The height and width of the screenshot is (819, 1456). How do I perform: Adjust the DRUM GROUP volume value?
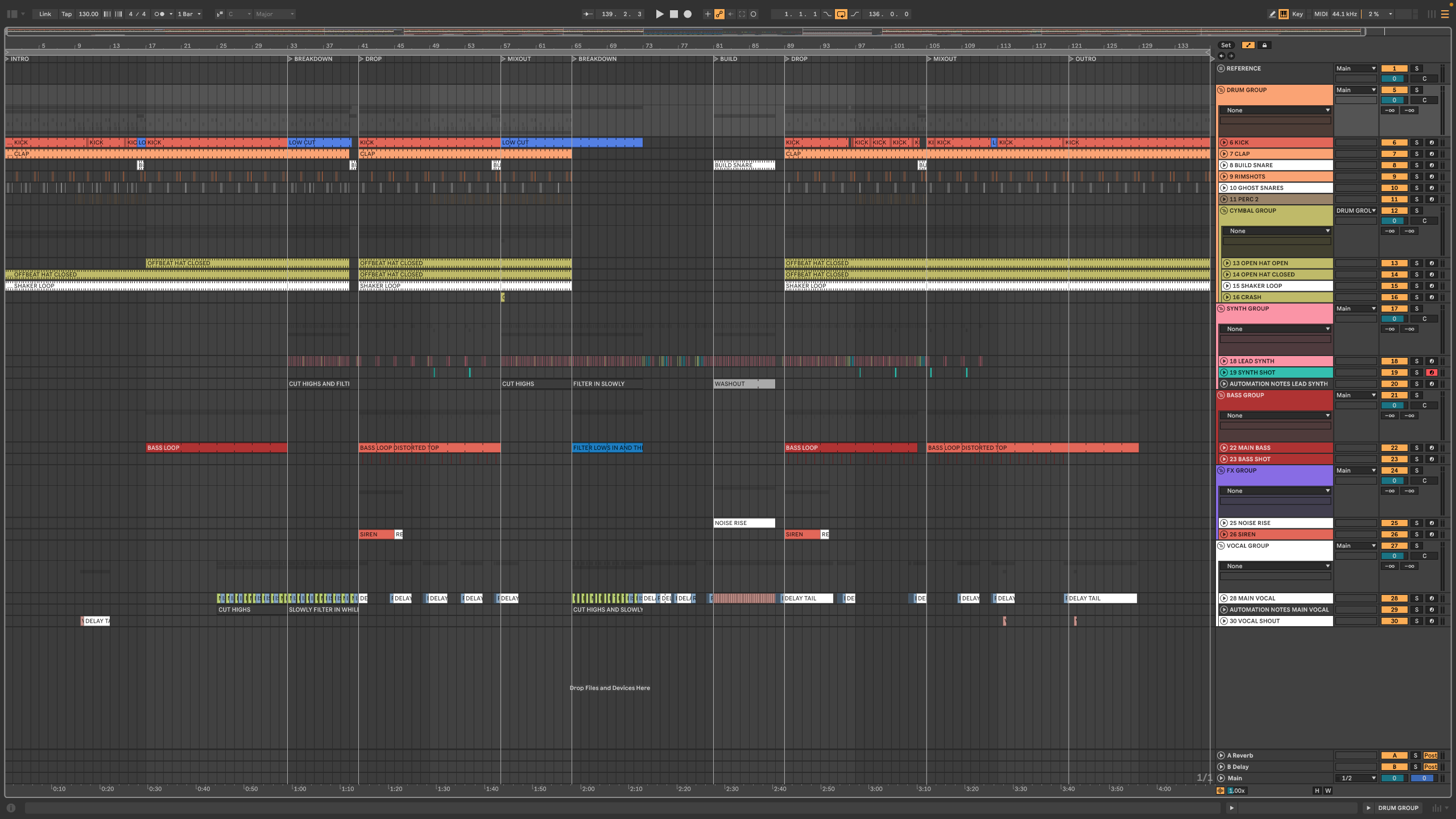coord(1394,101)
